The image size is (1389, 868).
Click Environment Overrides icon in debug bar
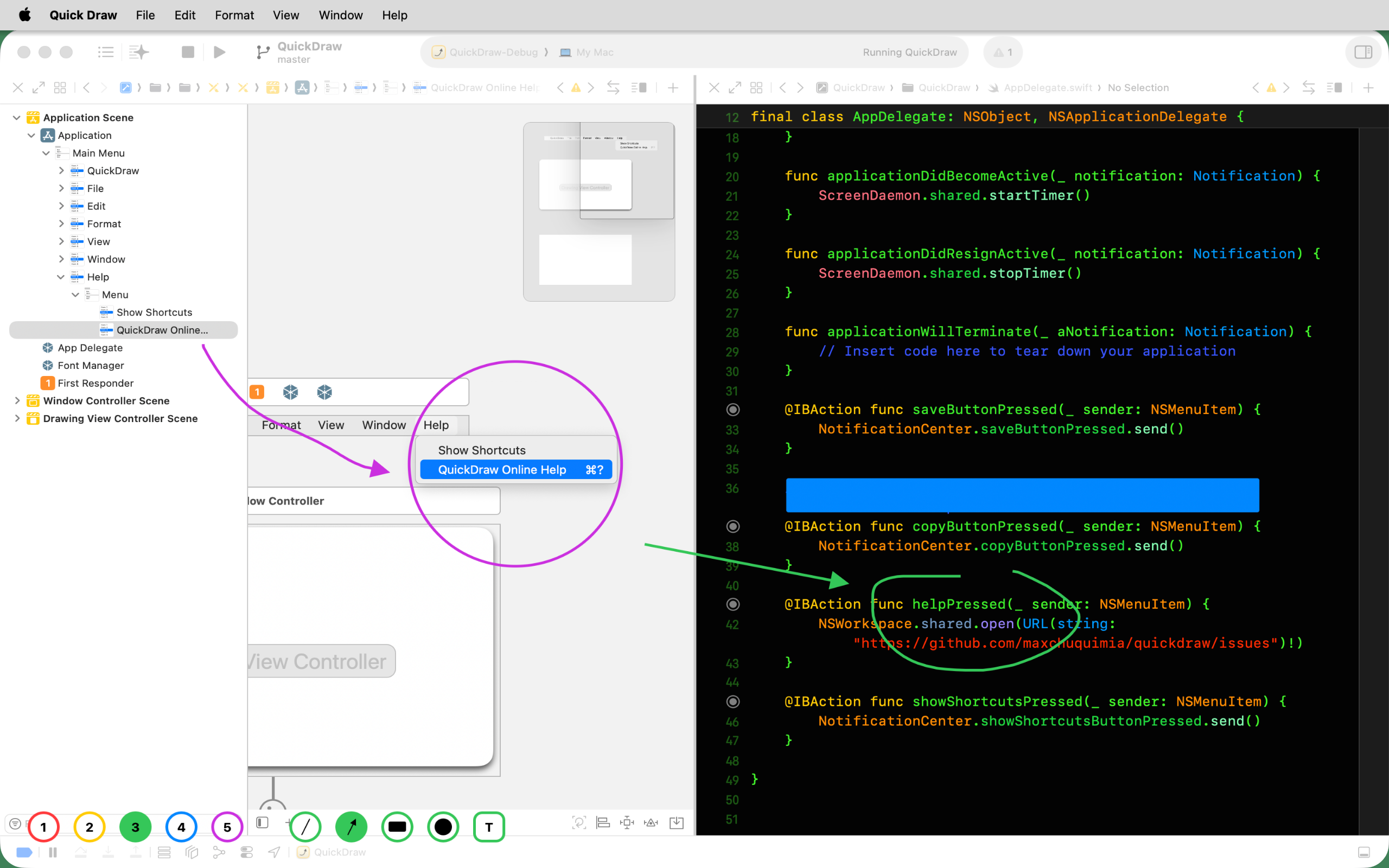coord(247,852)
